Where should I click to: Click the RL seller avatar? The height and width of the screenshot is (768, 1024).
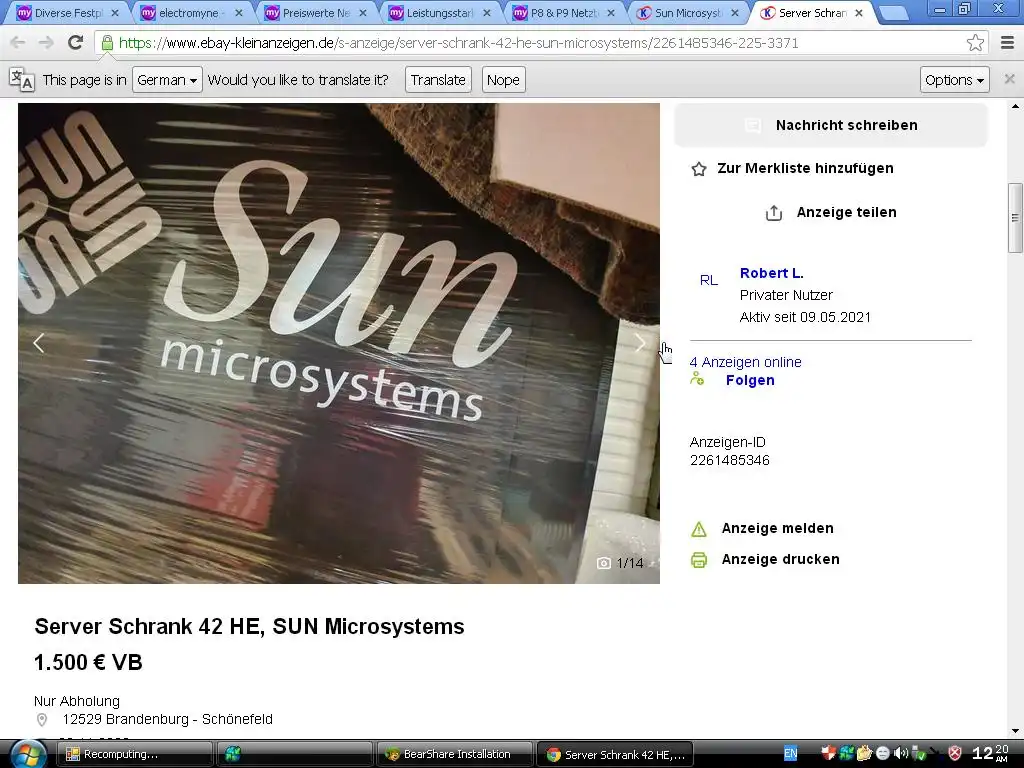[x=709, y=281]
